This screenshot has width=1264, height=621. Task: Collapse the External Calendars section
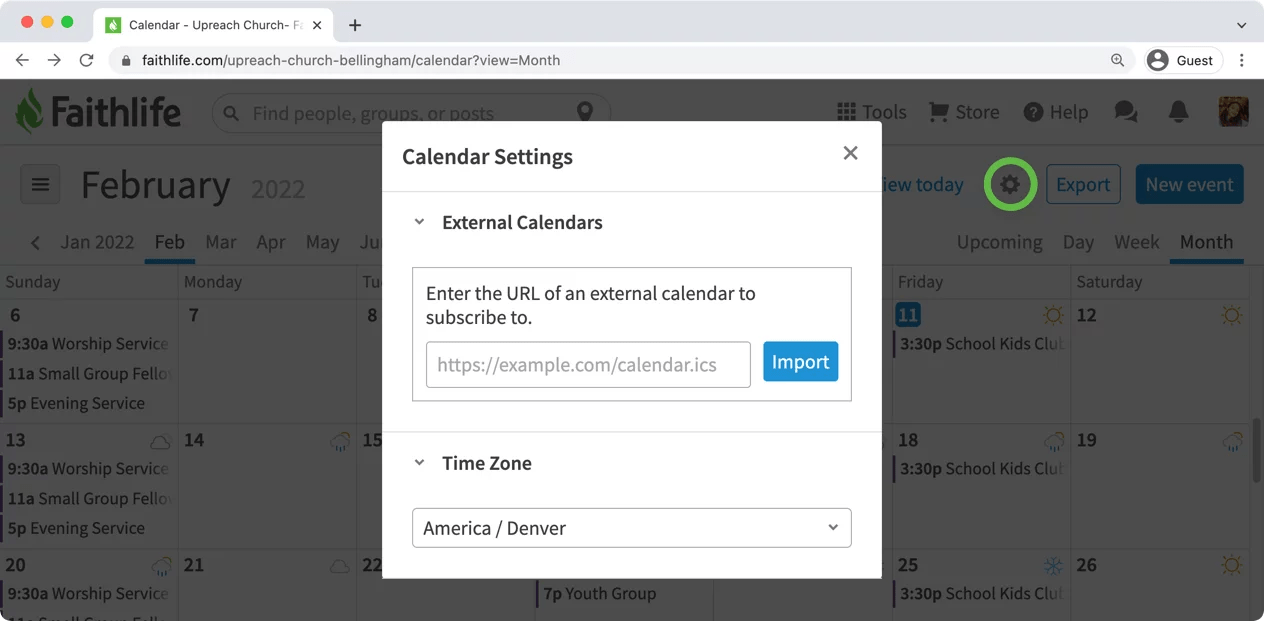click(419, 222)
